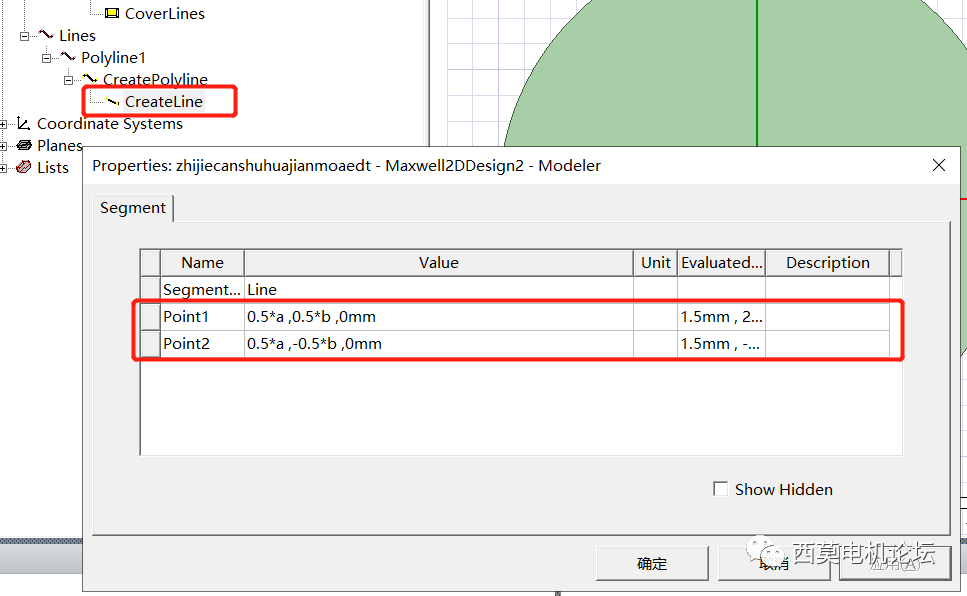Click the Segment... name cell
This screenshot has width=967, height=596.
pyautogui.click(x=202, y=290)
